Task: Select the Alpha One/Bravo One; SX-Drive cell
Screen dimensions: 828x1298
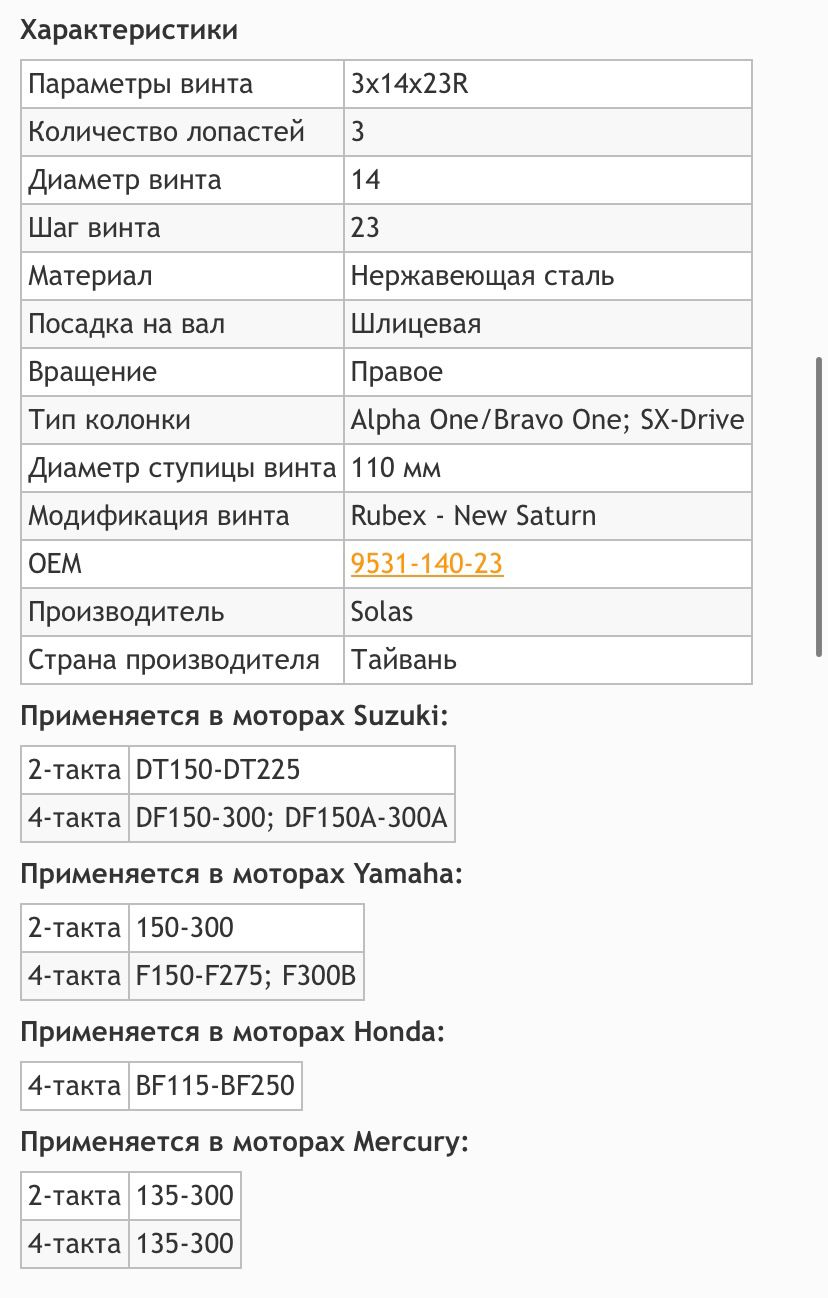Action: (x=547, y=420)
